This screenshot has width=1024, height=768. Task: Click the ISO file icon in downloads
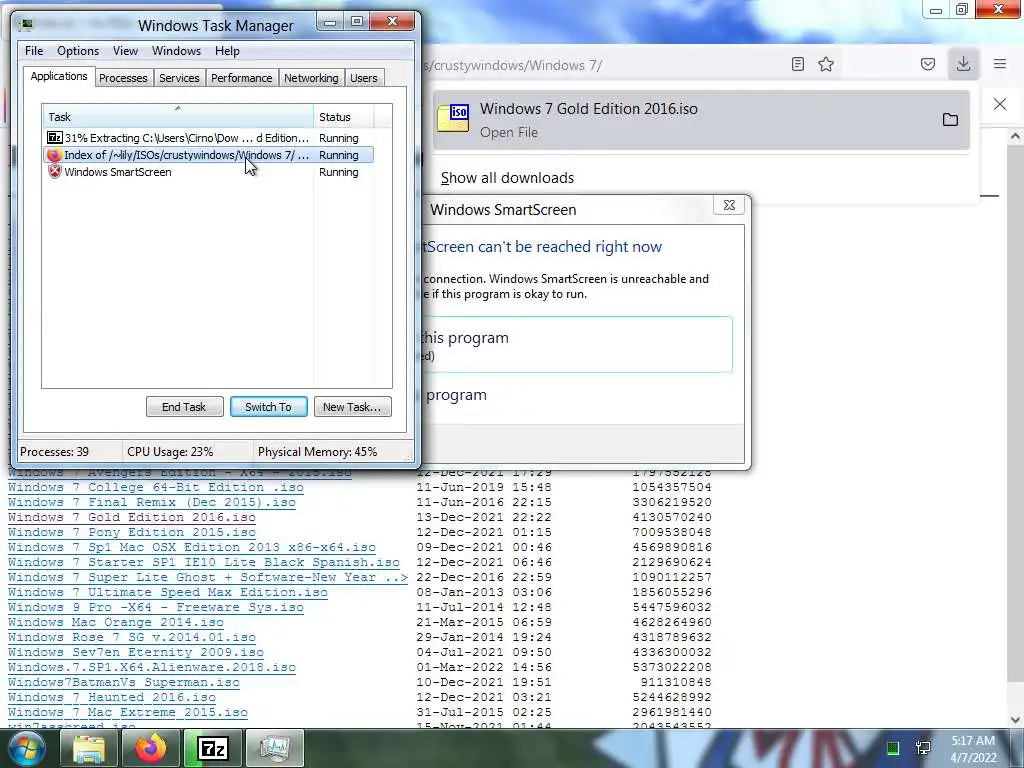[x=453, y=120]
